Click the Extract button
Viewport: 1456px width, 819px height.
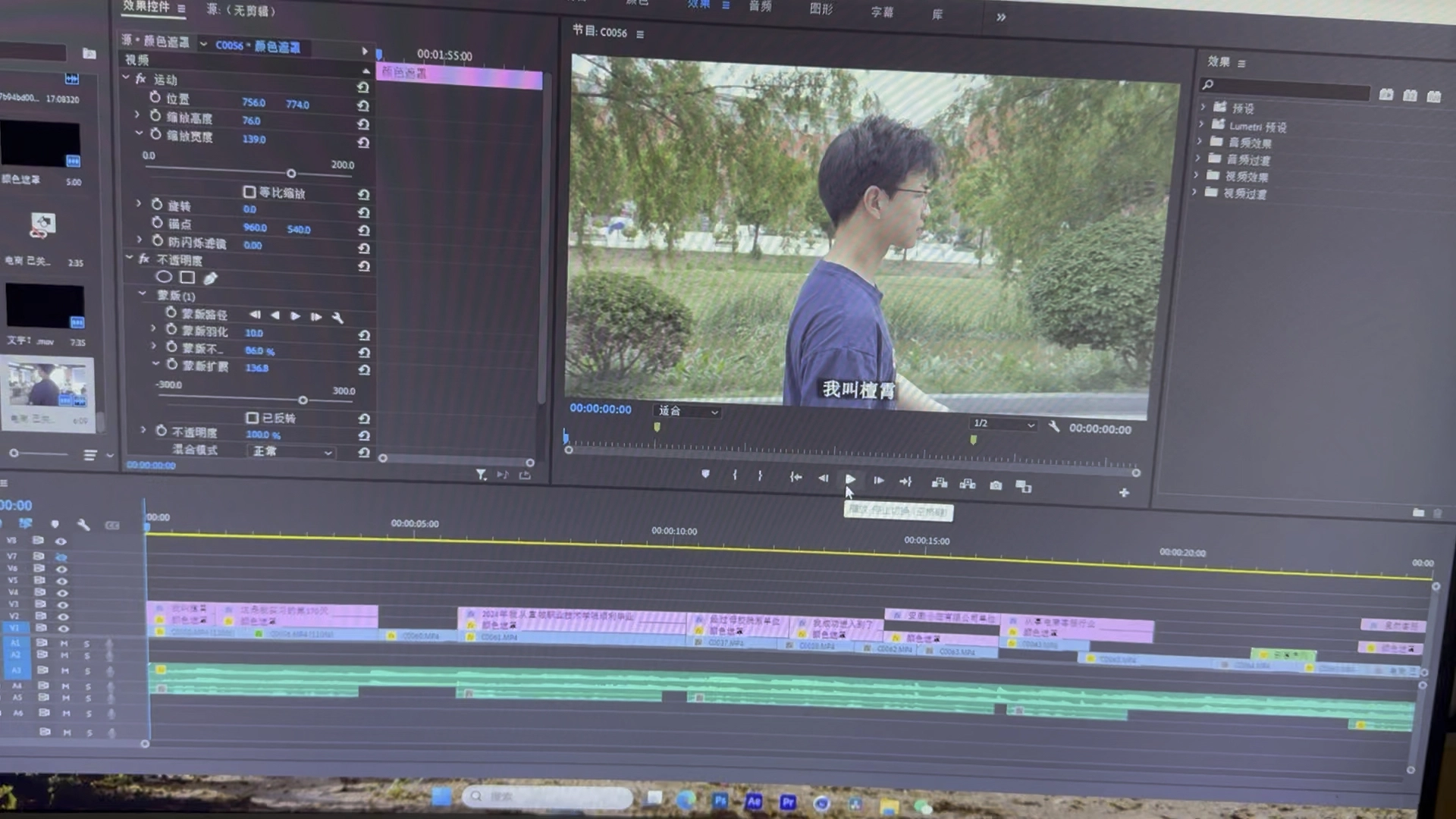point(968,484)
